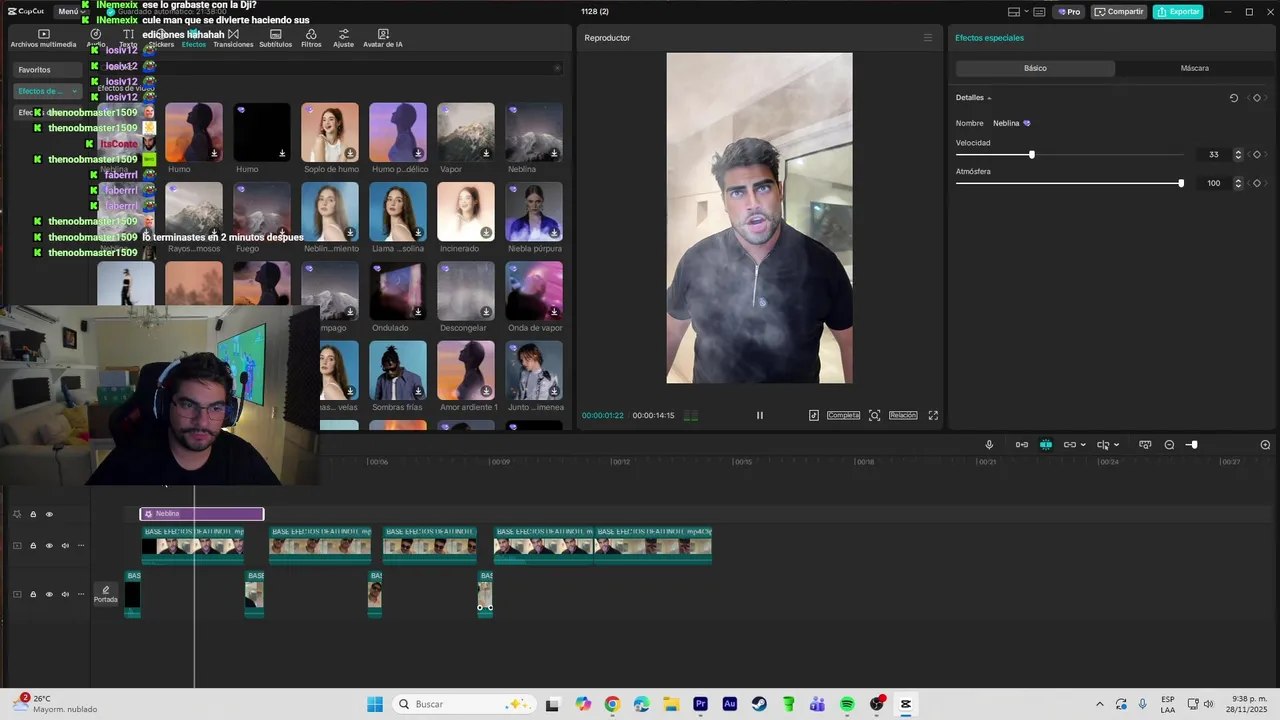Click the voiceover microphone icon
The image size is (1280, 720).
989,445
